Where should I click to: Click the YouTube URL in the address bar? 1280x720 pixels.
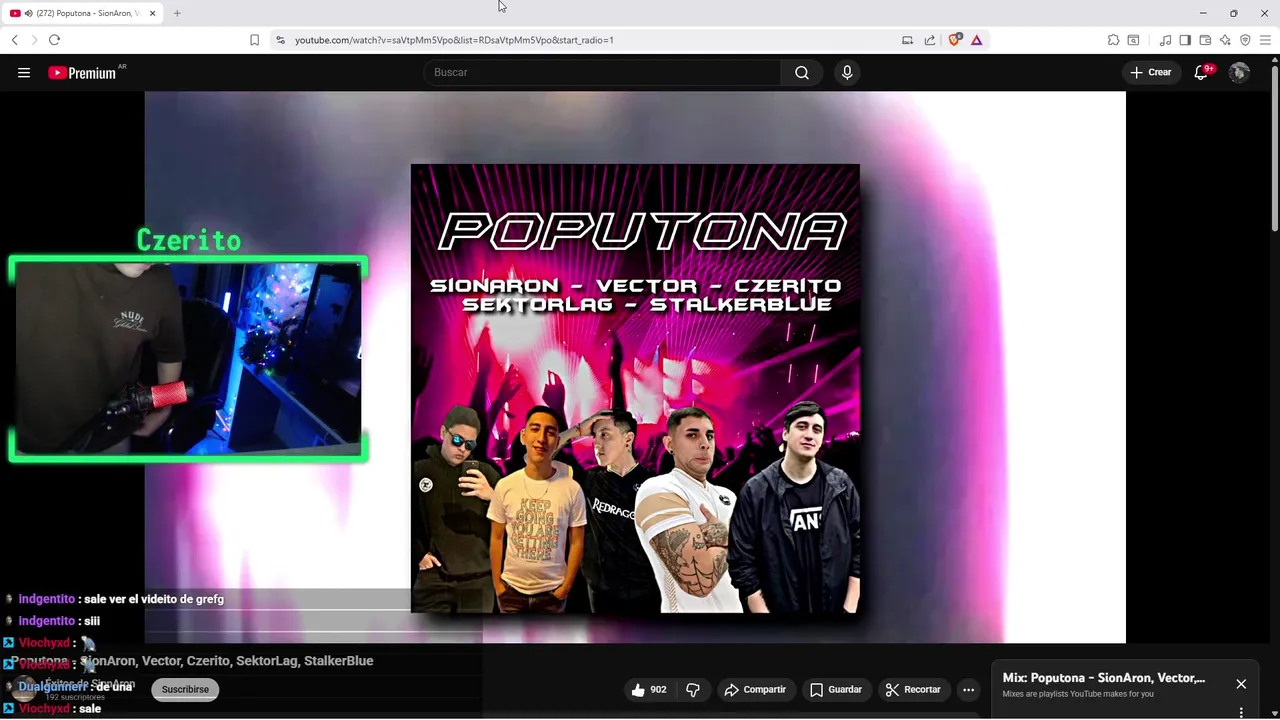(x=454, y=40)
